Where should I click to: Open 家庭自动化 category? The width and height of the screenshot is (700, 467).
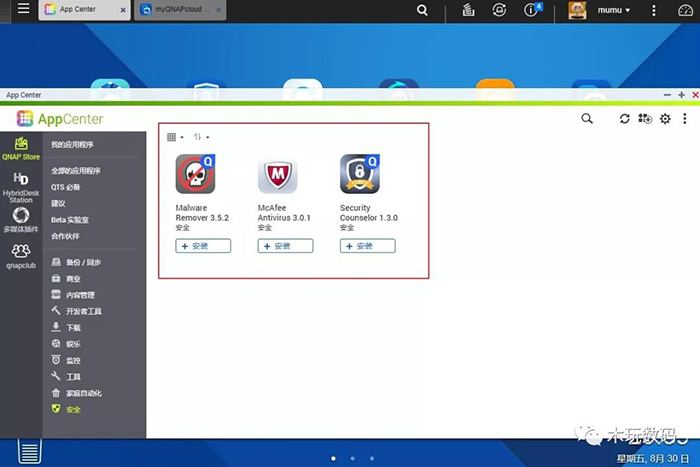[x=76, y=393]
